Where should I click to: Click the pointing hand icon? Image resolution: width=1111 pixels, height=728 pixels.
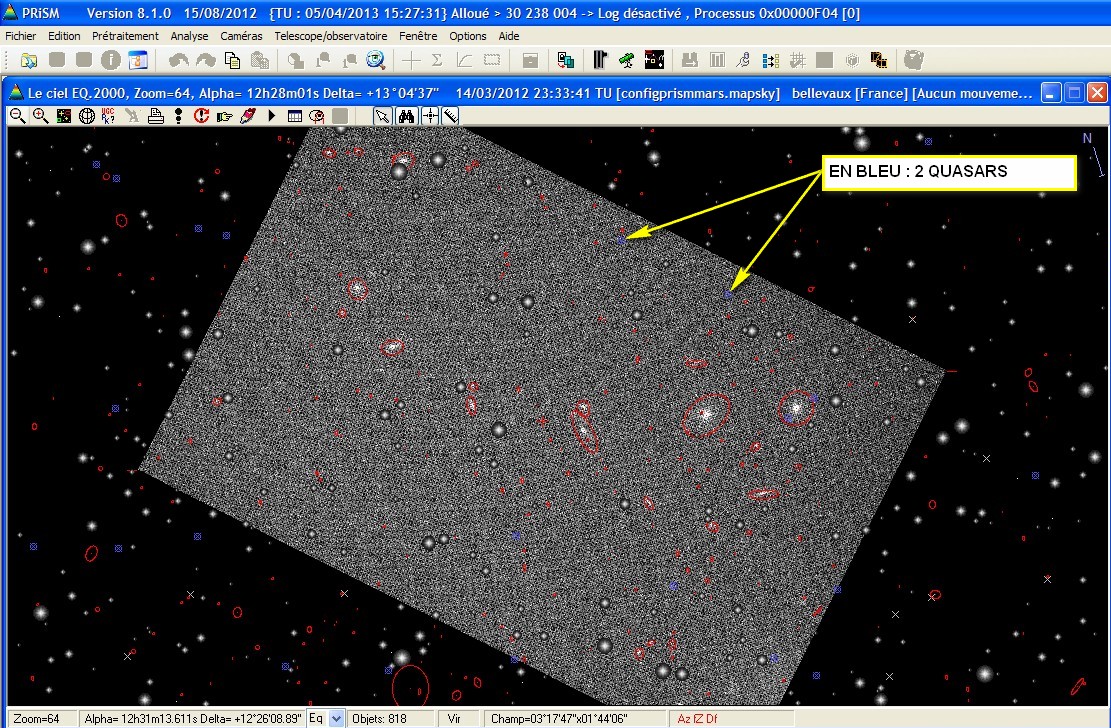tap(225, 116)
